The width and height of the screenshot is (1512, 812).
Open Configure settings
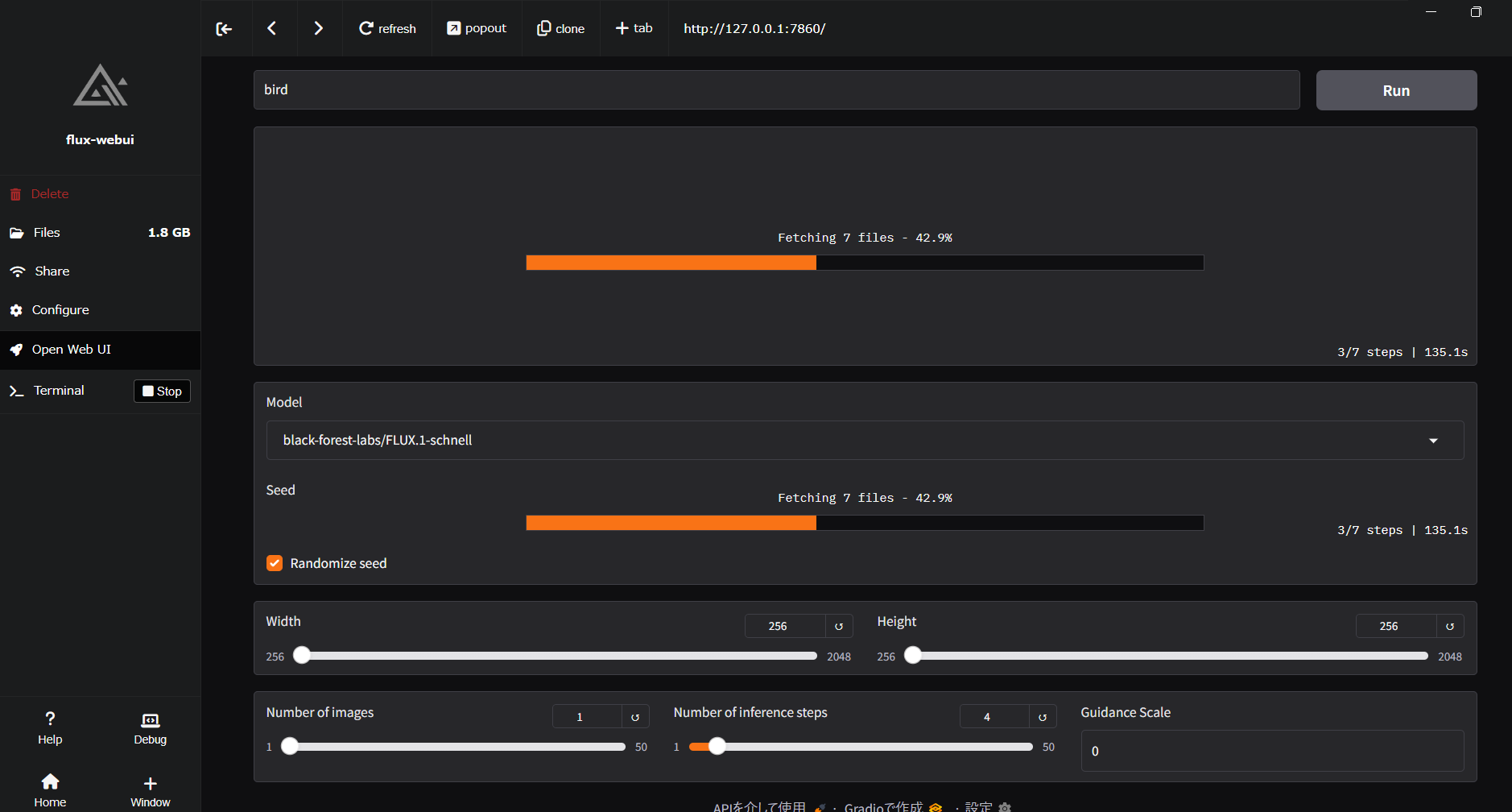click(101, 310)
